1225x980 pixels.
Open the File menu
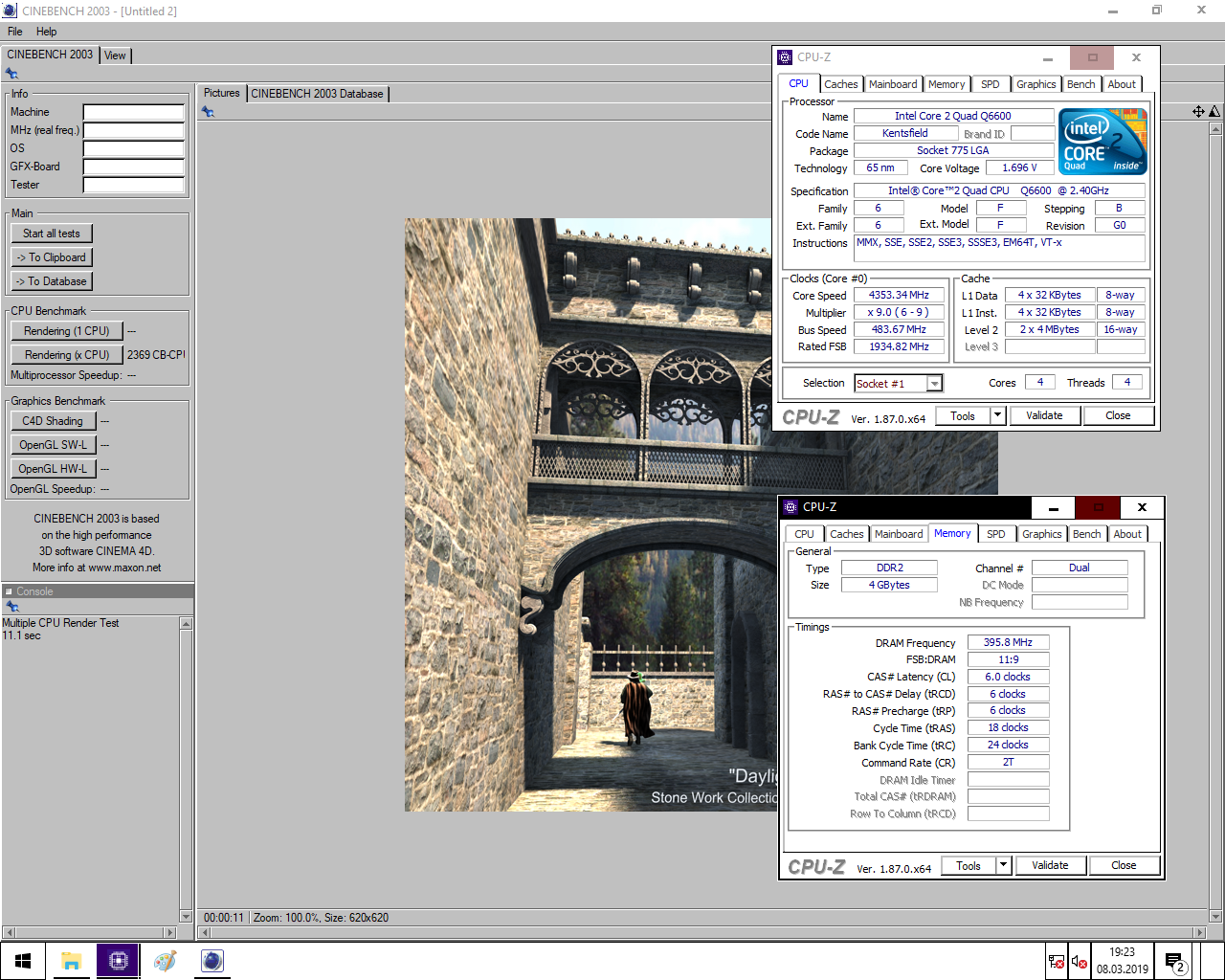pyautogui.click(x=15, y=32)
